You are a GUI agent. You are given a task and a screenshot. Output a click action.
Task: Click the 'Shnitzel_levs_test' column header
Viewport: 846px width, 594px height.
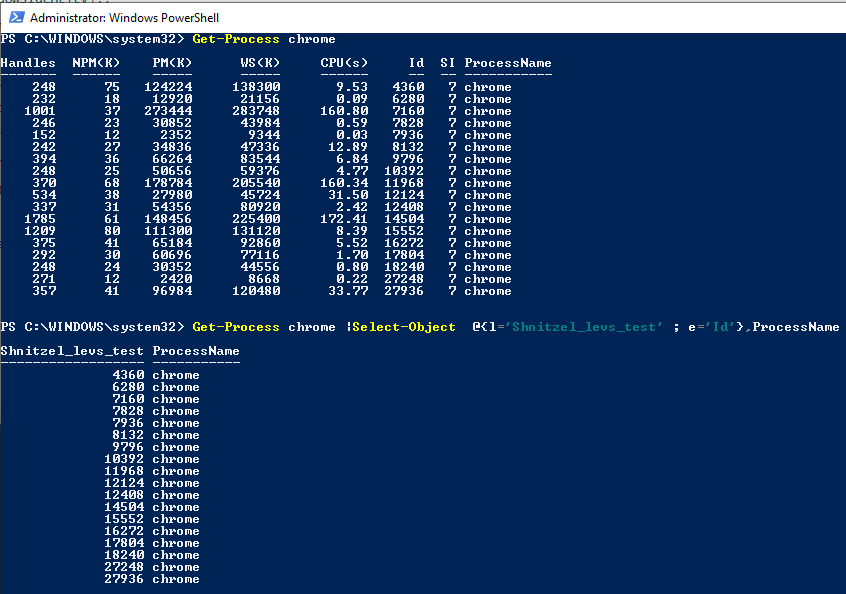[x=72, y=351]
